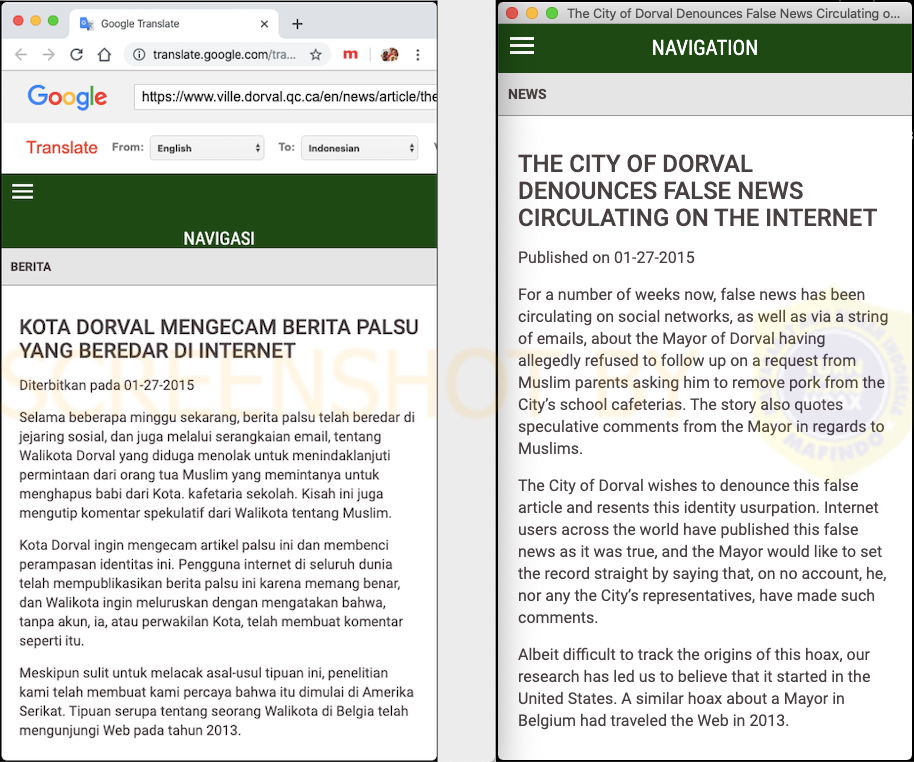This screenshot has width=914, height=762.
Task: Click paragraph starting 'Selama beberapa minggu sekarang'
Action: coord(217,465)
